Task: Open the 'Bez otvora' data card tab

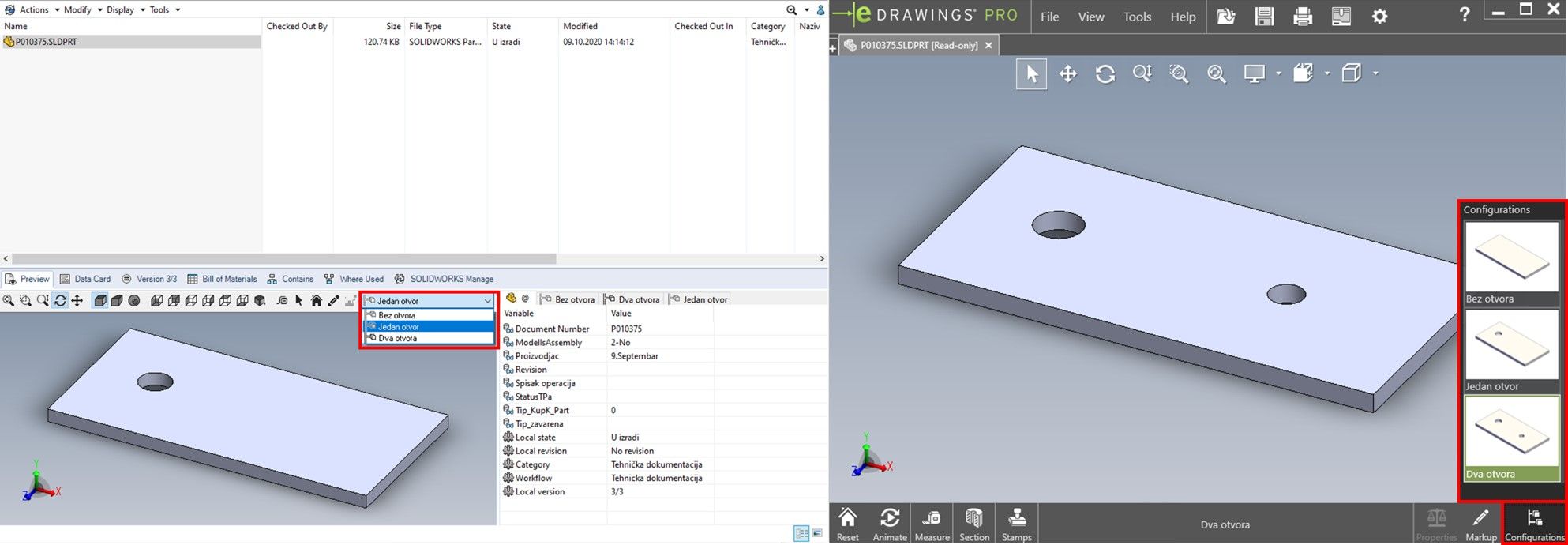Action: click(x=568, y=299)
